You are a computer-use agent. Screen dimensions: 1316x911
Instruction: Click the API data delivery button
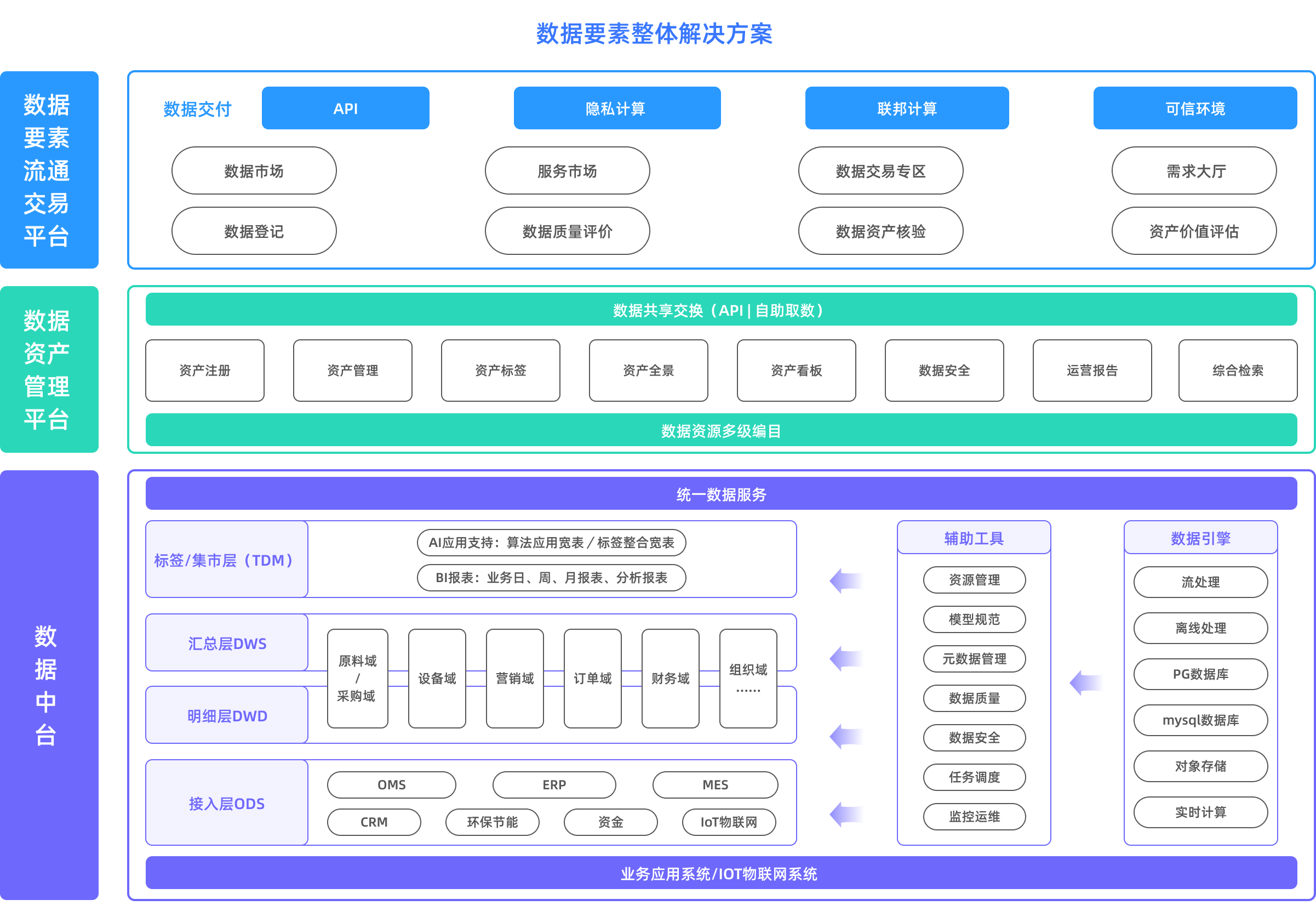point(345,109)
